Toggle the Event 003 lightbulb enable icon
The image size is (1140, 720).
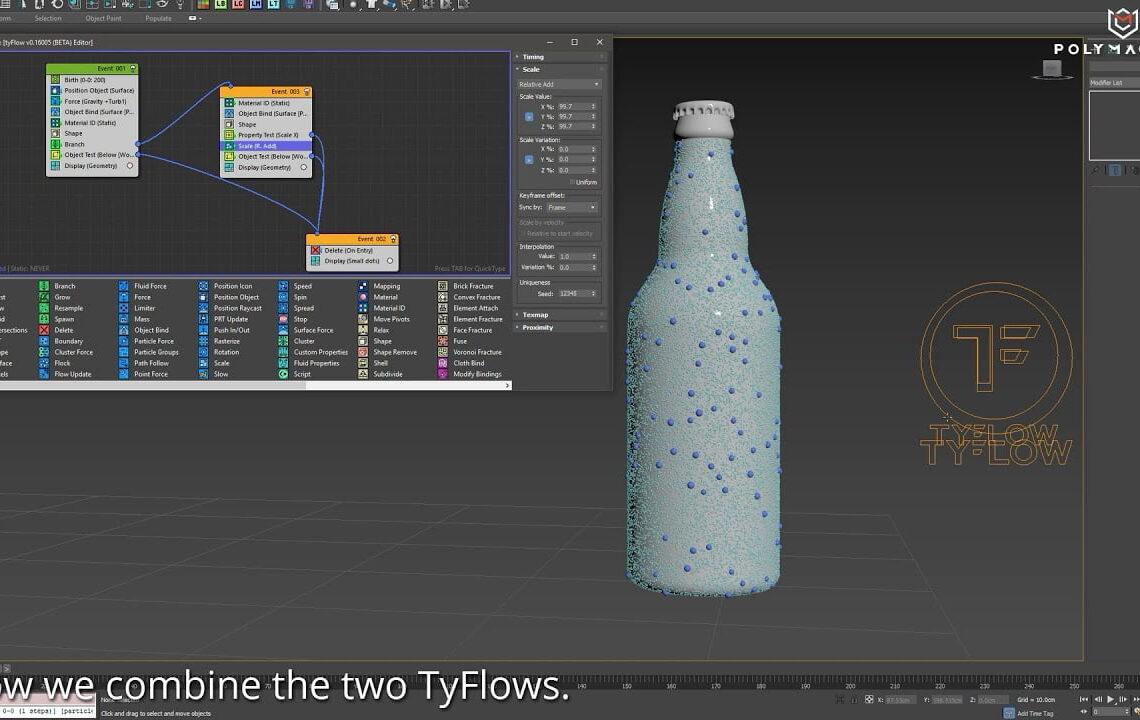pyautogui.click(x=307, y=92)
